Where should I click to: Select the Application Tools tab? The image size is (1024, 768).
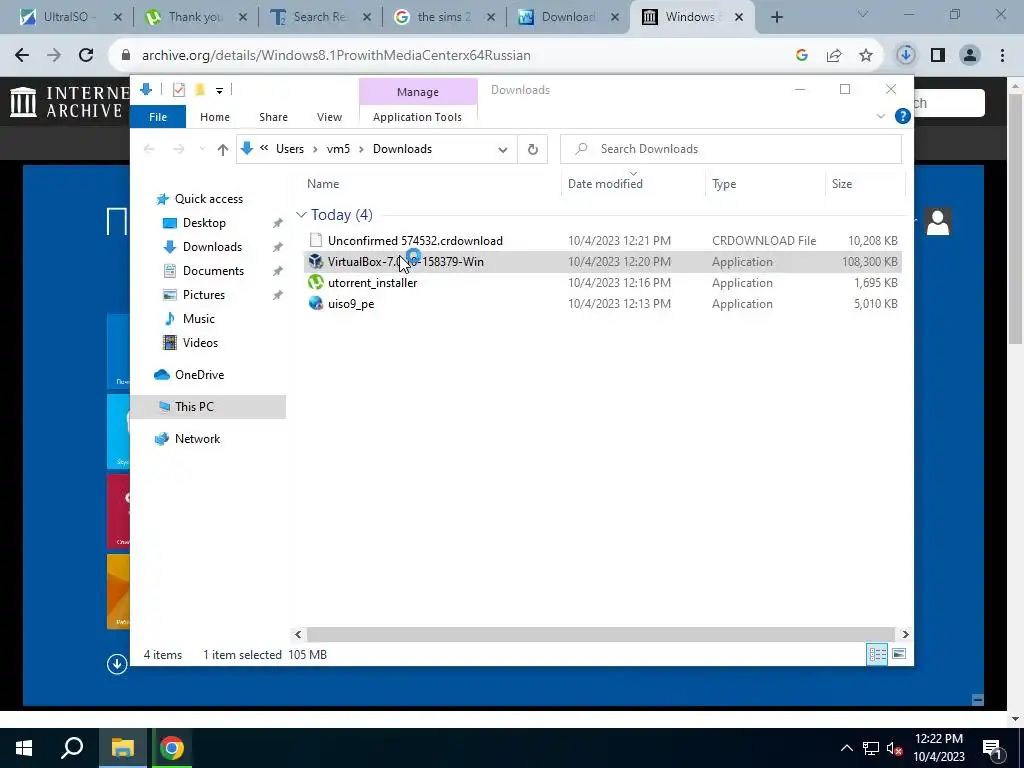click(417, 117)
